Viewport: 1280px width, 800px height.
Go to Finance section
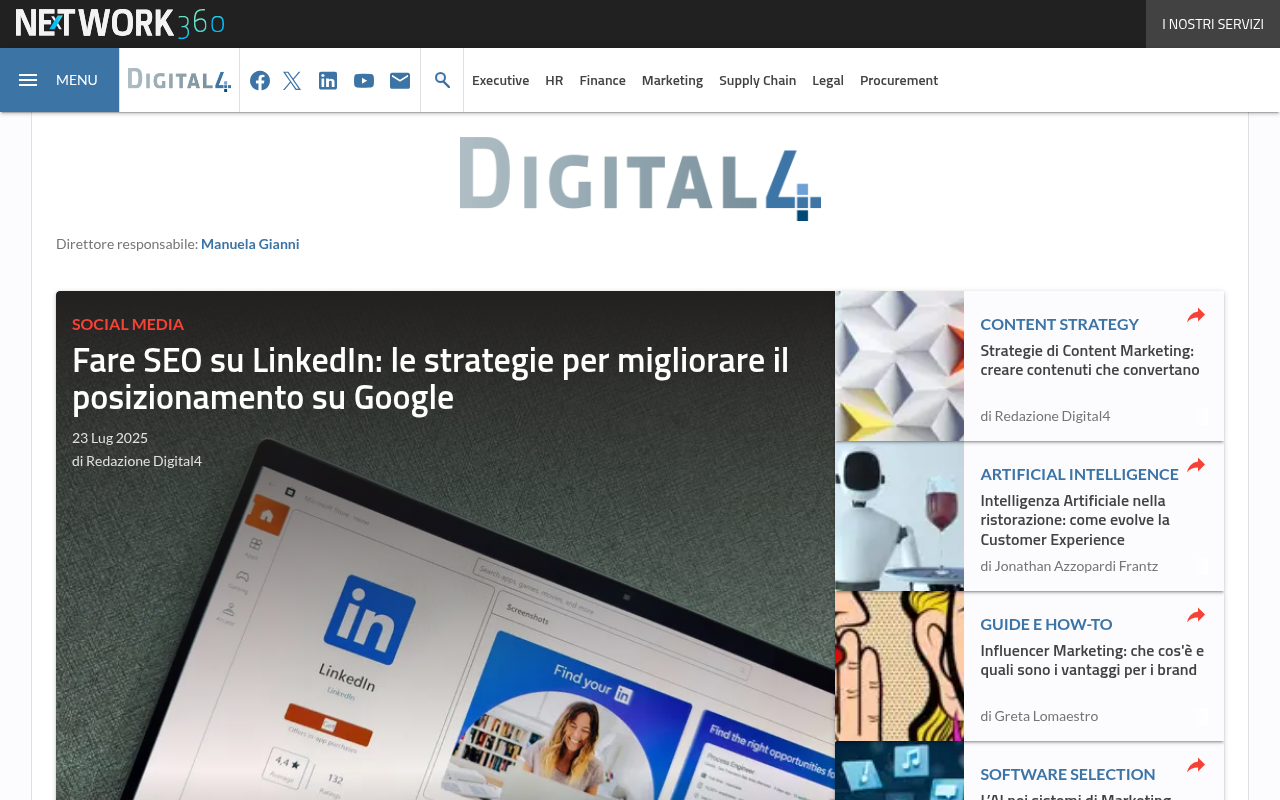(603, 80)
